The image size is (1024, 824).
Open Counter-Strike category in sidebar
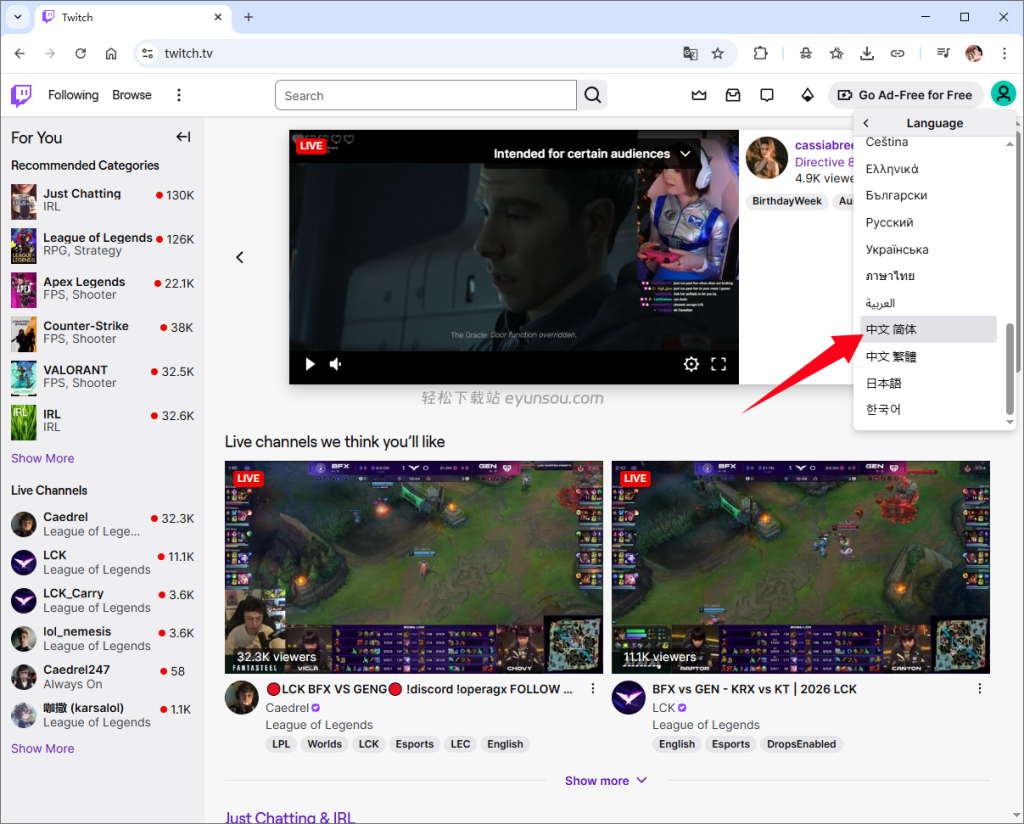pyautogui.click(x=103, y=333)
